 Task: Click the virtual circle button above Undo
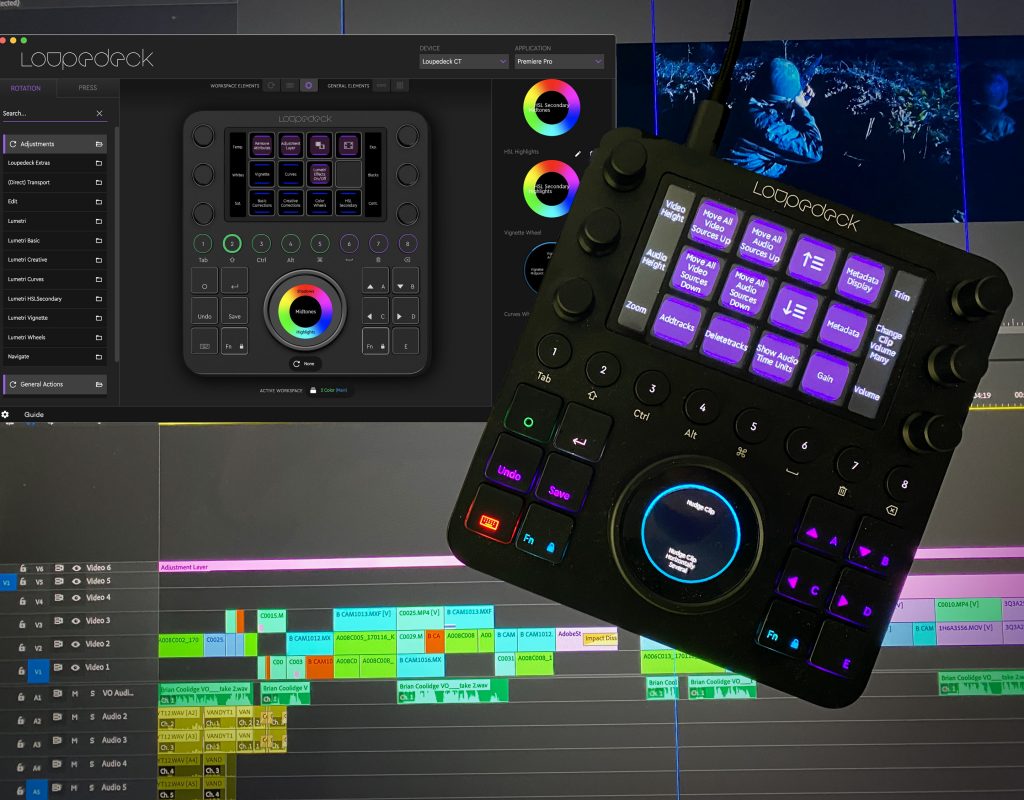pyautogui.click(x=204, y=281)
